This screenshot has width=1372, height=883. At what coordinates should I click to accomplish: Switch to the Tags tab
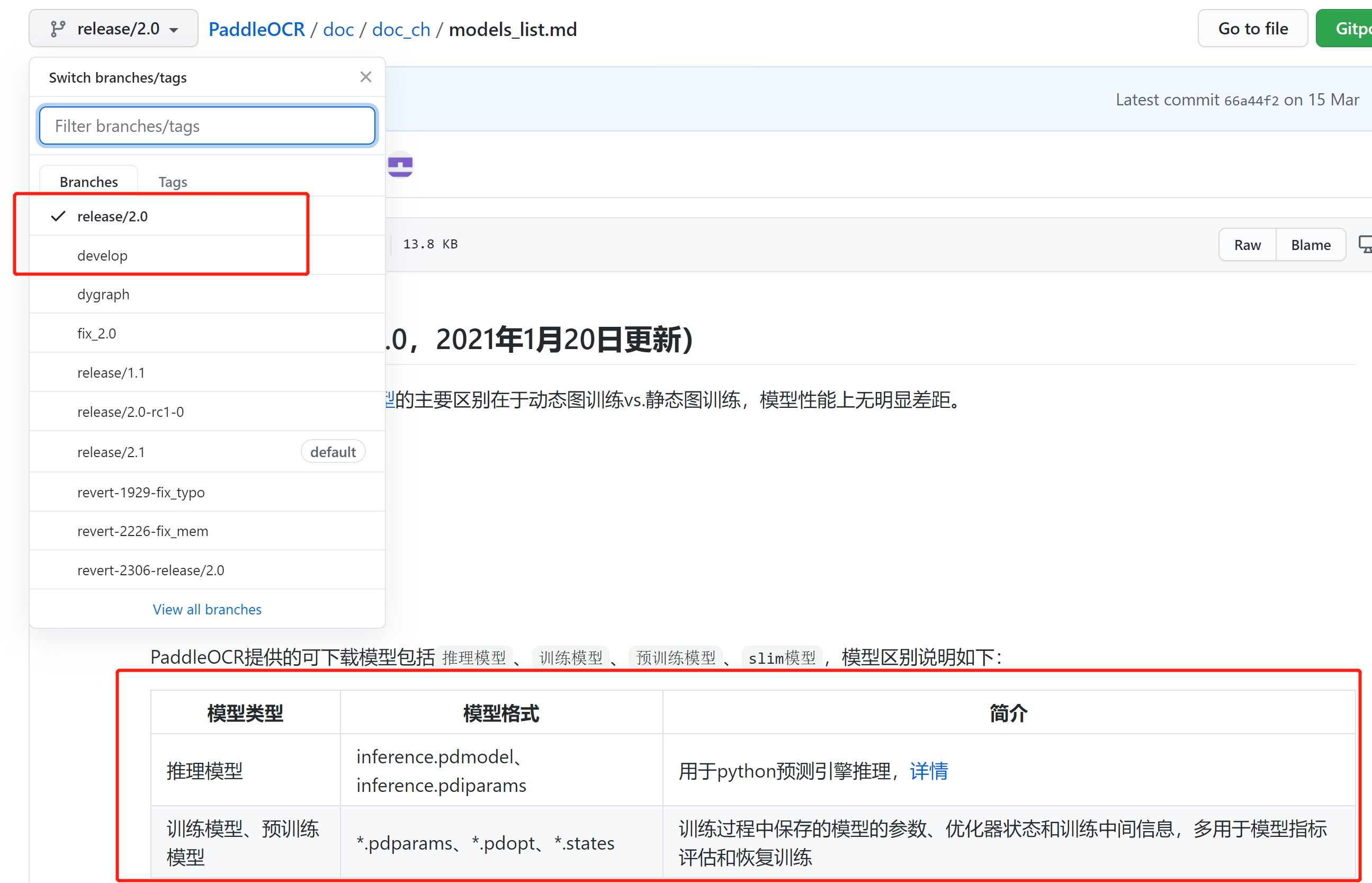[x=173, y=182]
